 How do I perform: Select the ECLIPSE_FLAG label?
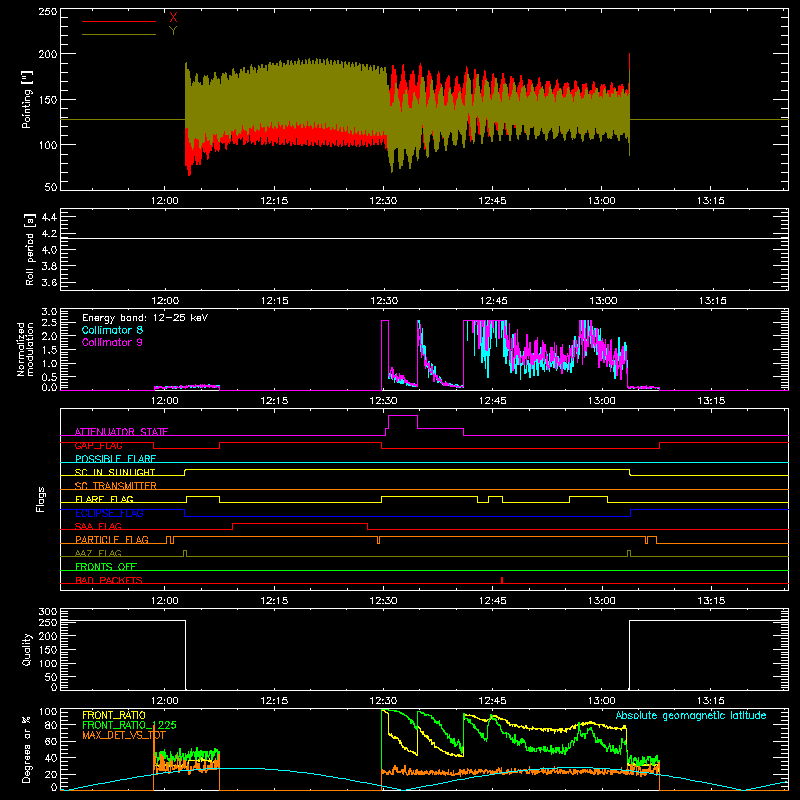coord(109,513)
